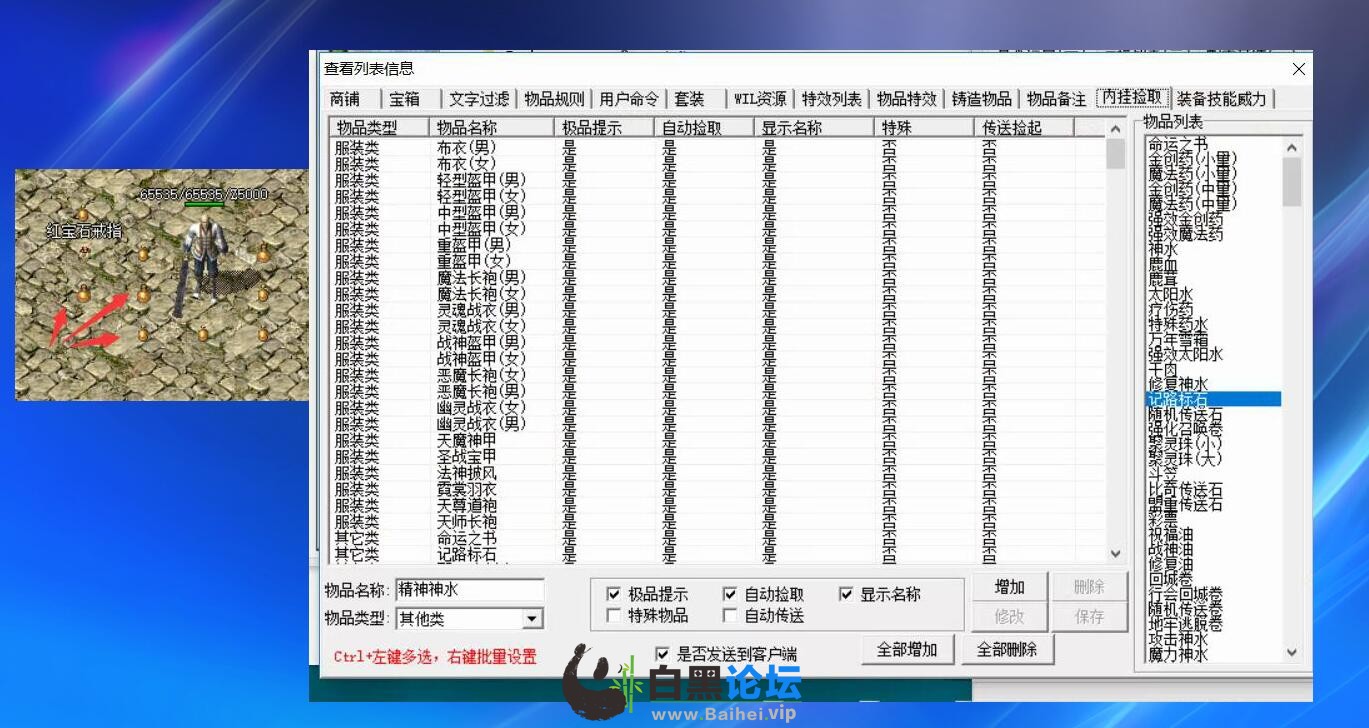This screenshot has width=1369, height=728.
Task: Open the 文字过滤 tab
Action: click(479, 99)
